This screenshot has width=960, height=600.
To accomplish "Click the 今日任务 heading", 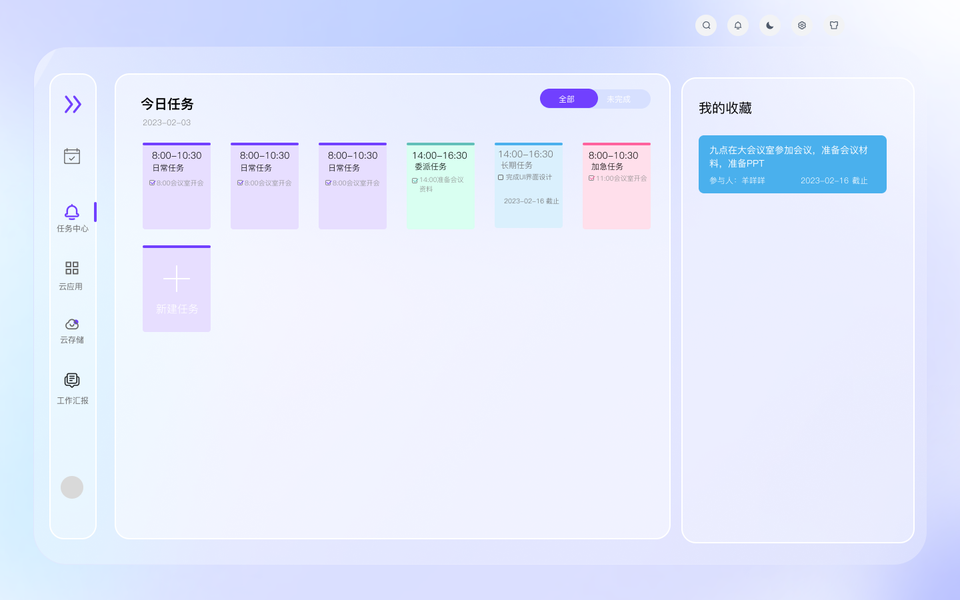I will click(x=167, y=104).
